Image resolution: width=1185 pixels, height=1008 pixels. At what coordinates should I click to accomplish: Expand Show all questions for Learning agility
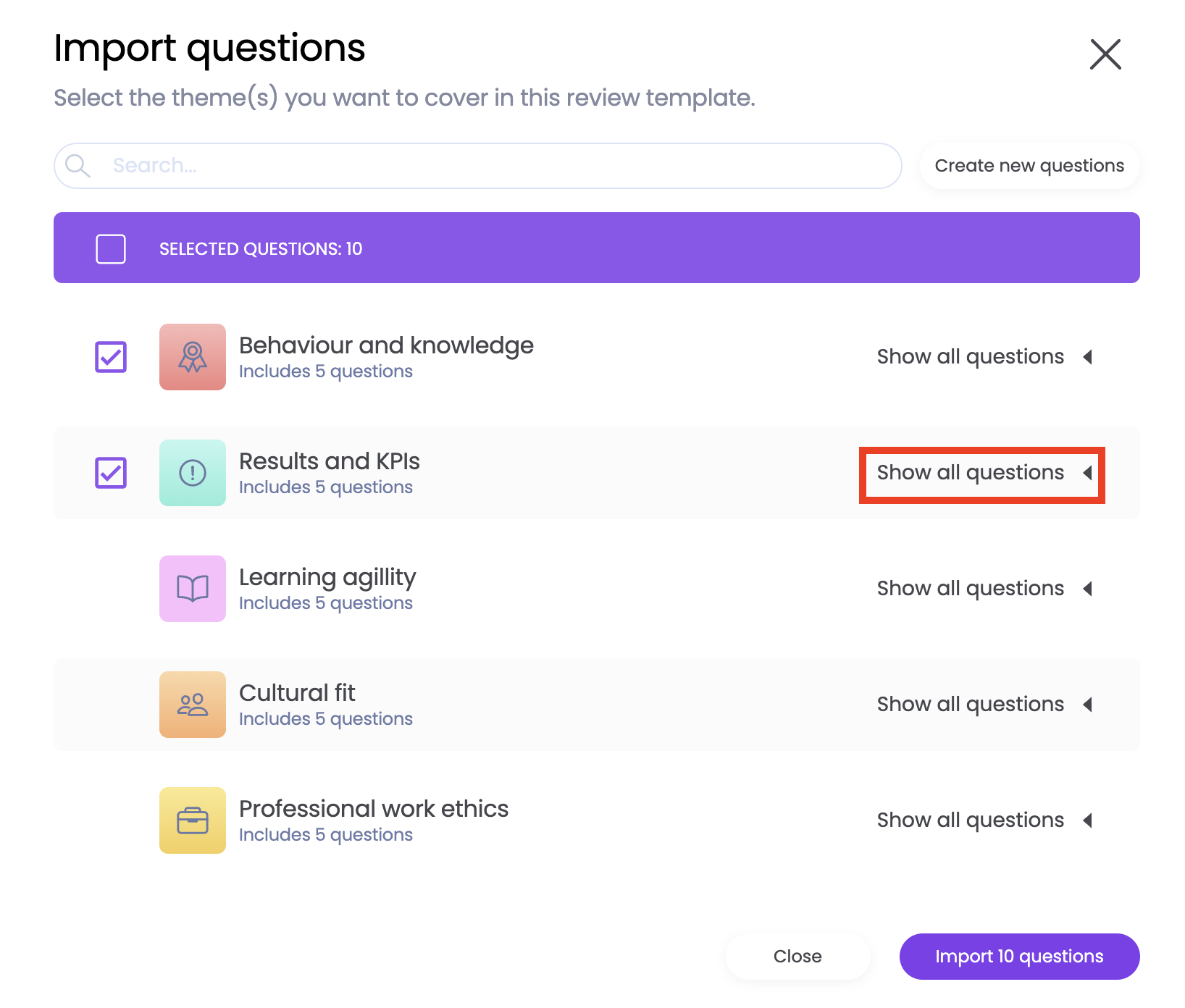[x=983, y=589]
